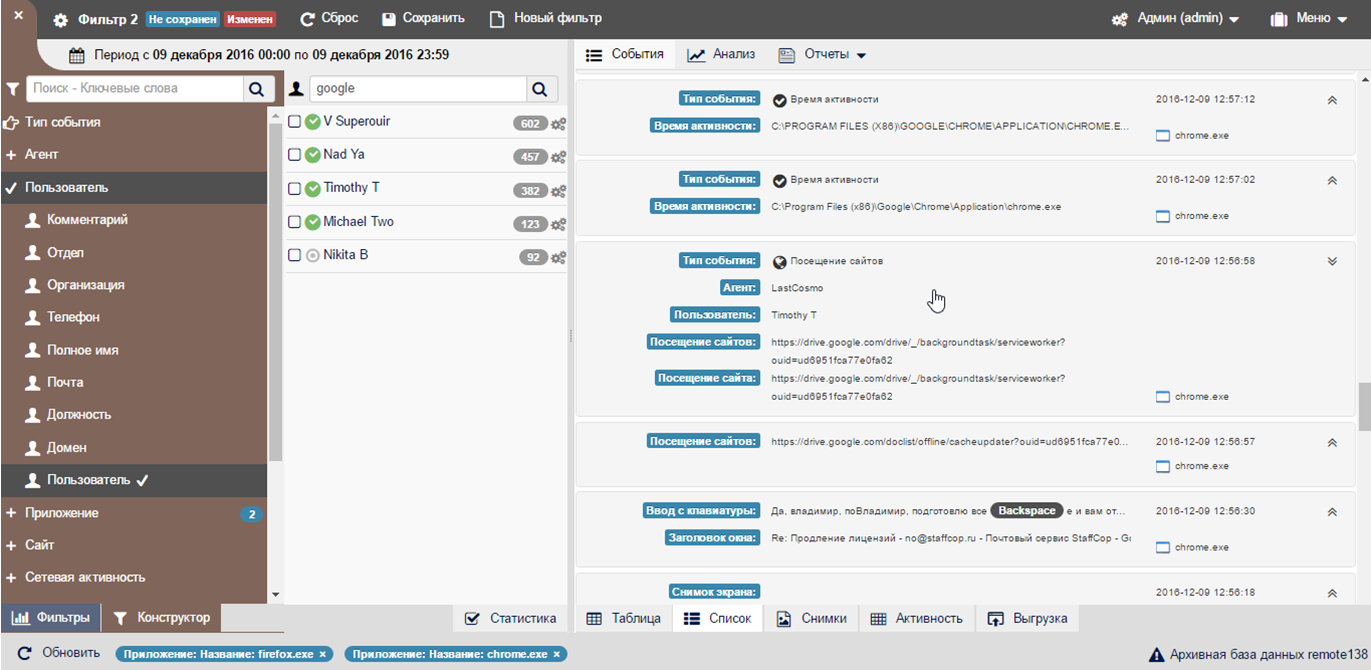
Task: Tick the checkbox for Nikita B
Action: tap(294, 255)
